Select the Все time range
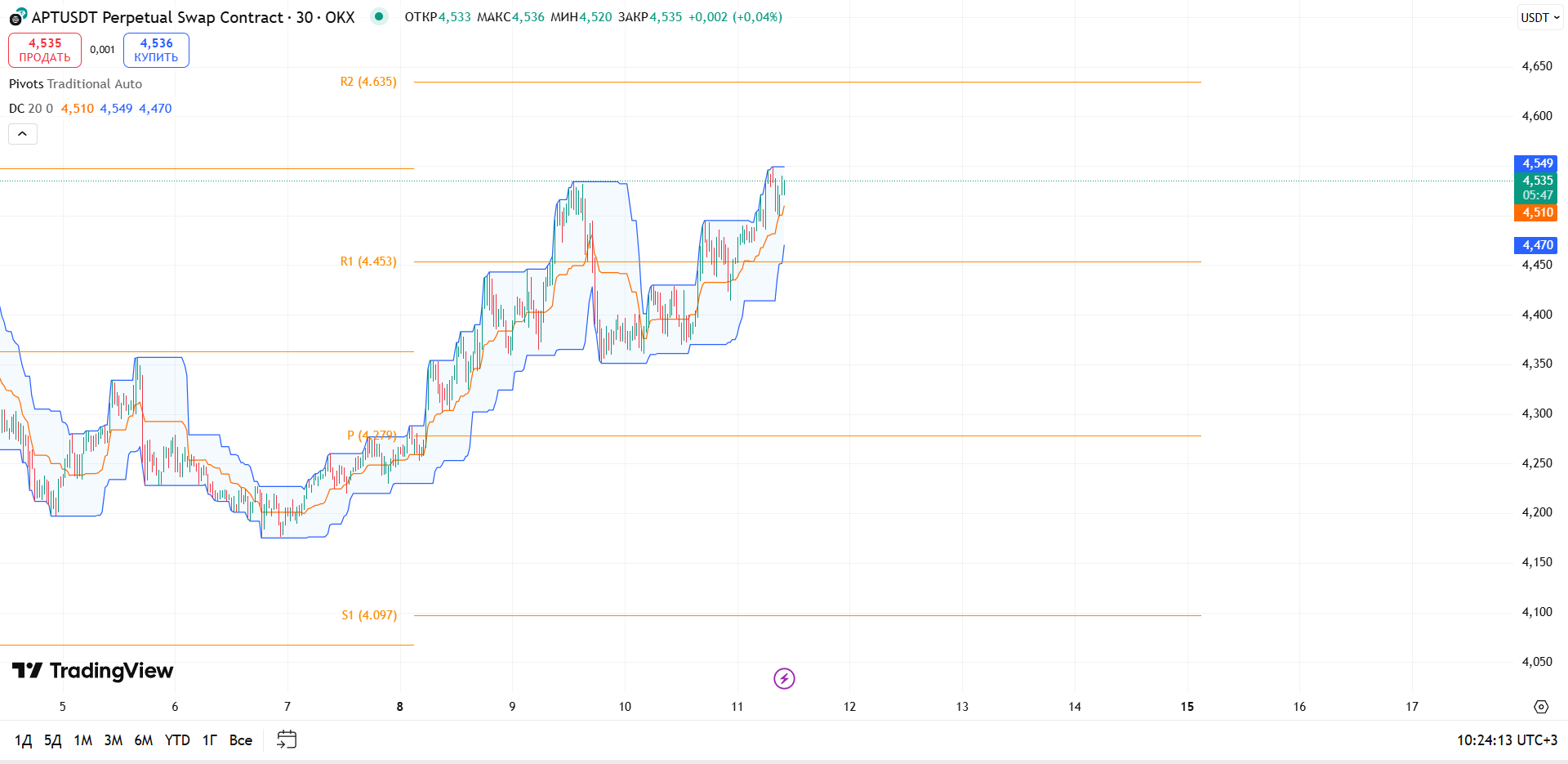Image resolution: width=1568 pixels, height=764 pixels. (241, 740)
